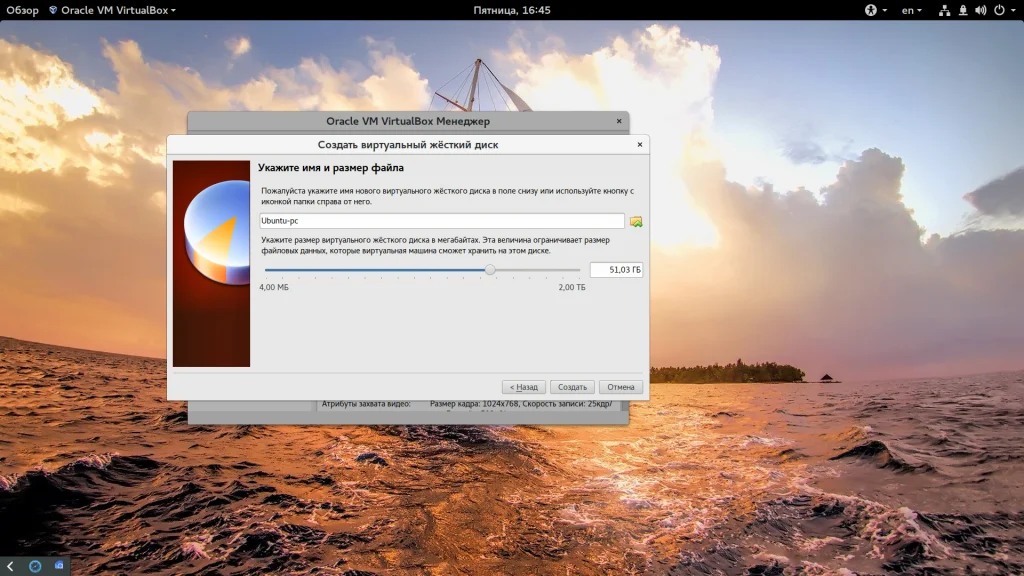Click the 51,03 ГБ size field
This screenshot has height=576, width=1024.
click(x=616, y=270)
